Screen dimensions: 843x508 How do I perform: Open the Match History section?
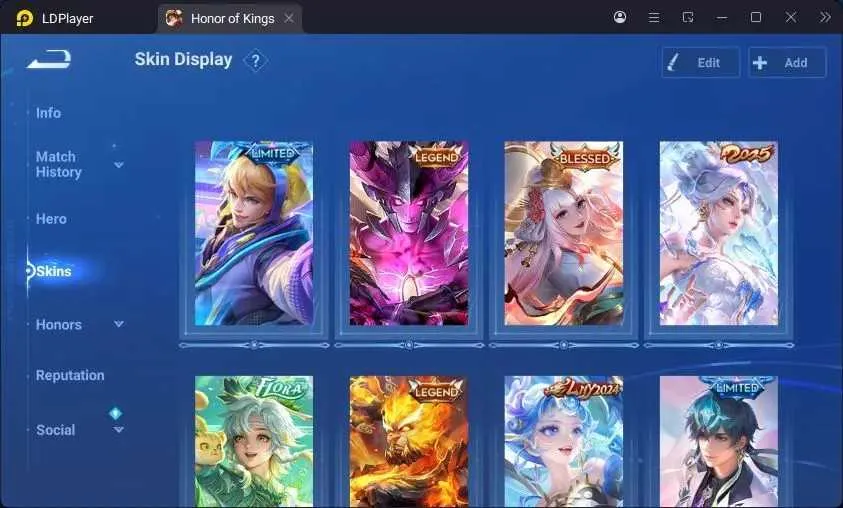pos(59,164)
